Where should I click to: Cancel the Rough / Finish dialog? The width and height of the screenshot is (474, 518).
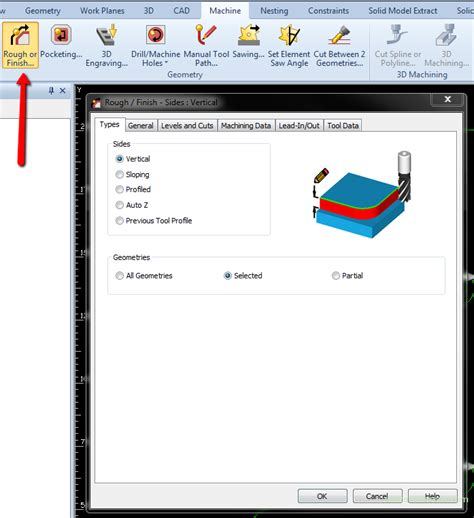[377, 496]
